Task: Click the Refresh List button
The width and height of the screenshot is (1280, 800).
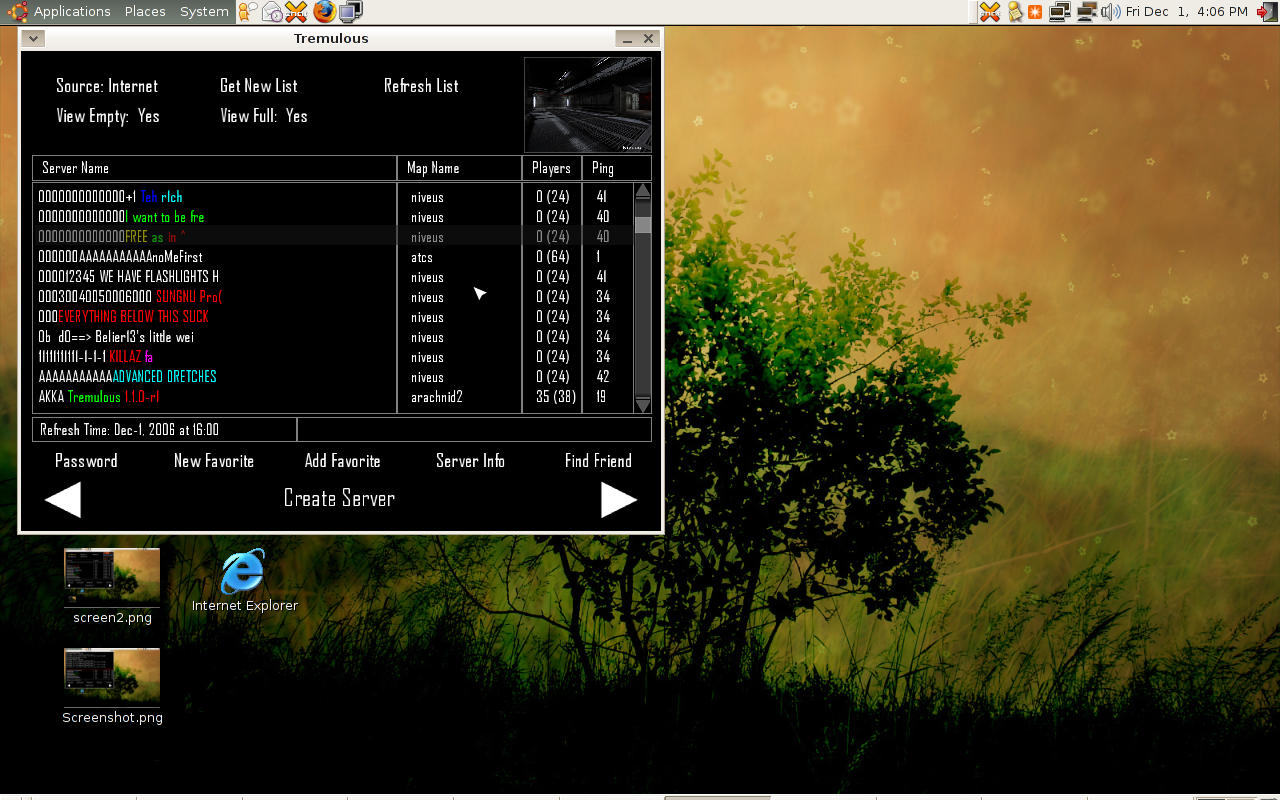Action: point(421,86)
